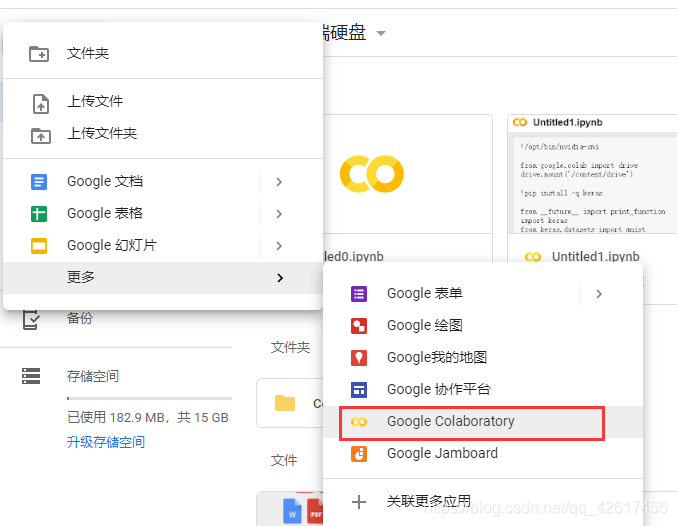Click the CO icon beside Untitled1.ipynb header
Screen dimensions: 677x526
(520, 123)
